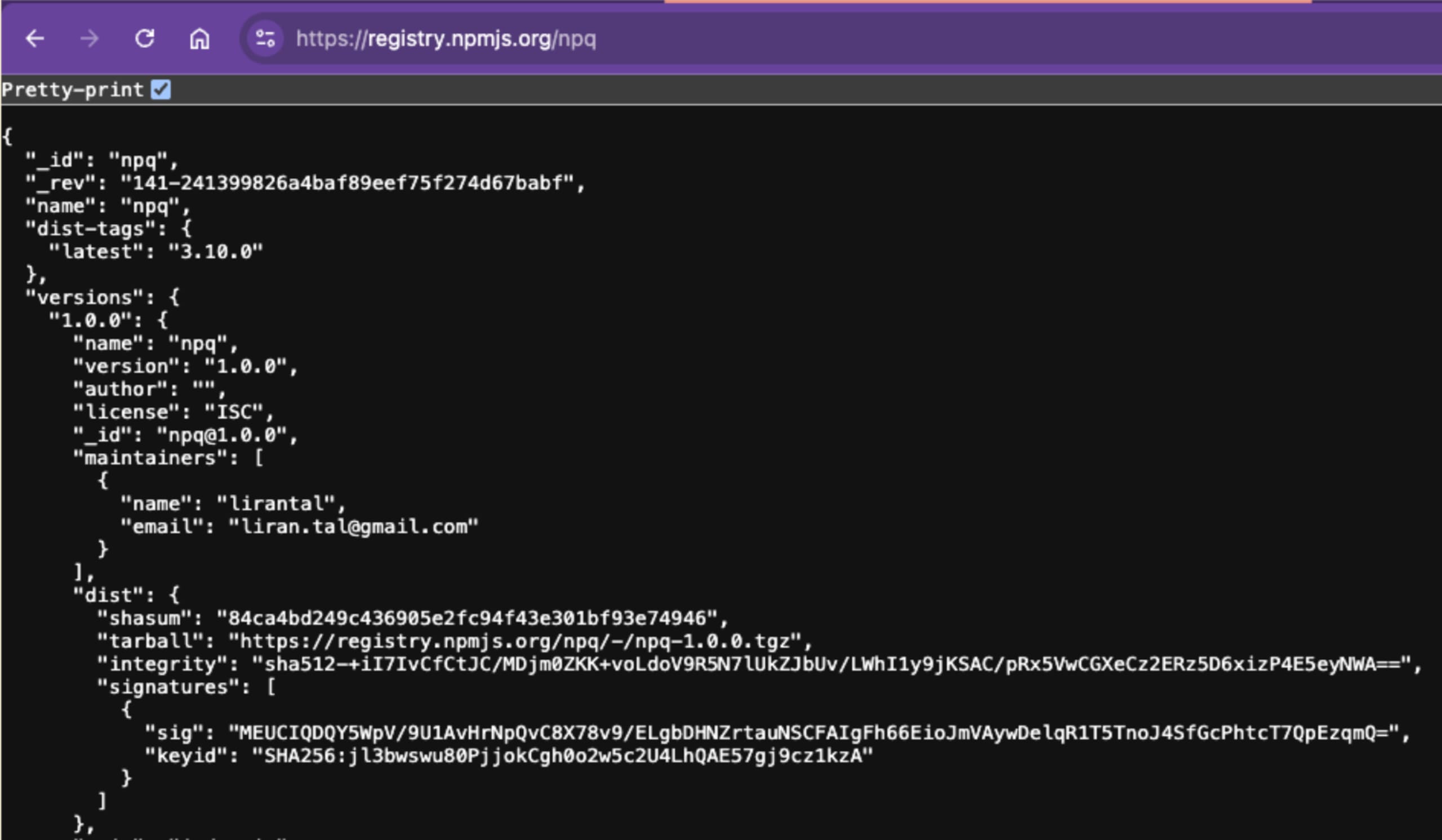Image resolution: width=1442 pixels, height=840 pixels.
Task: Select the "Pretty-print" label text
Action: (x=72, y=90)
